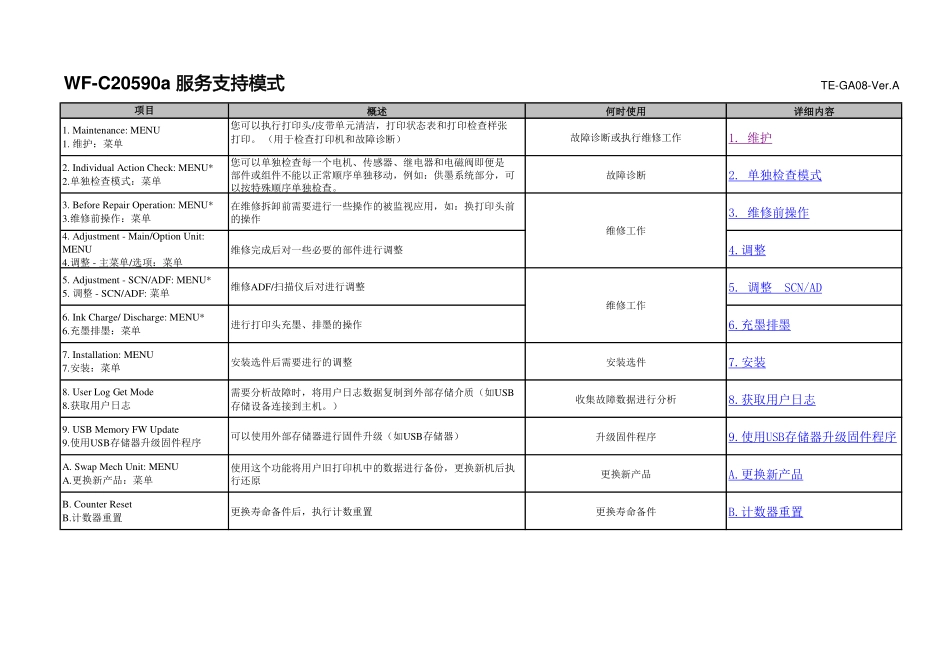
Task: Select the "故障诊断" usage cell
Action: 625,174
